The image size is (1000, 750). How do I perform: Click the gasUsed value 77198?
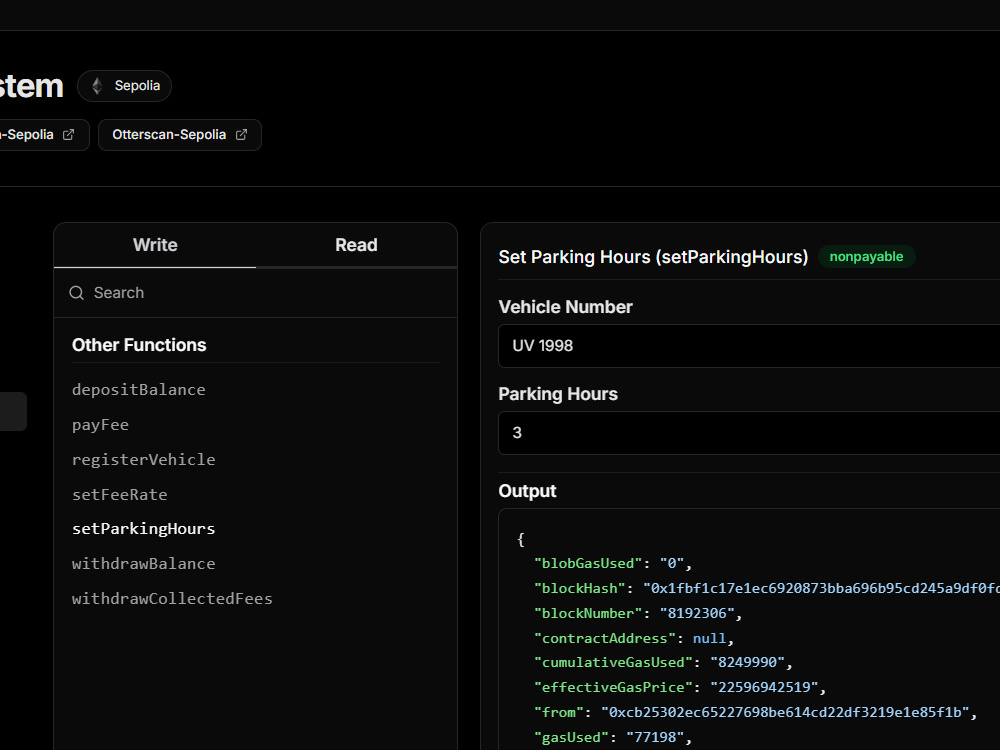[x=655, y=737]
